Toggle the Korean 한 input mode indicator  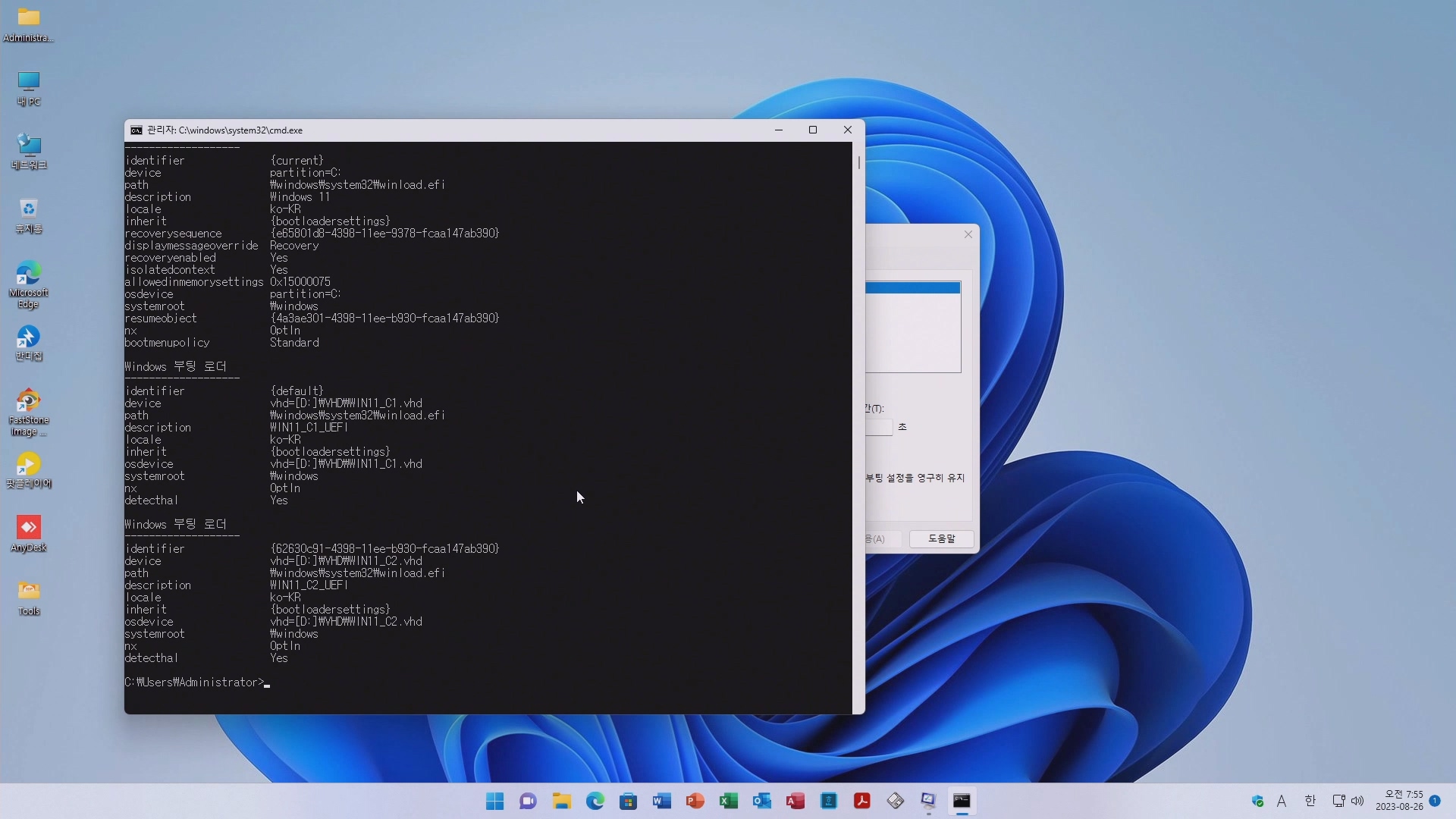tap(1310, 801)
